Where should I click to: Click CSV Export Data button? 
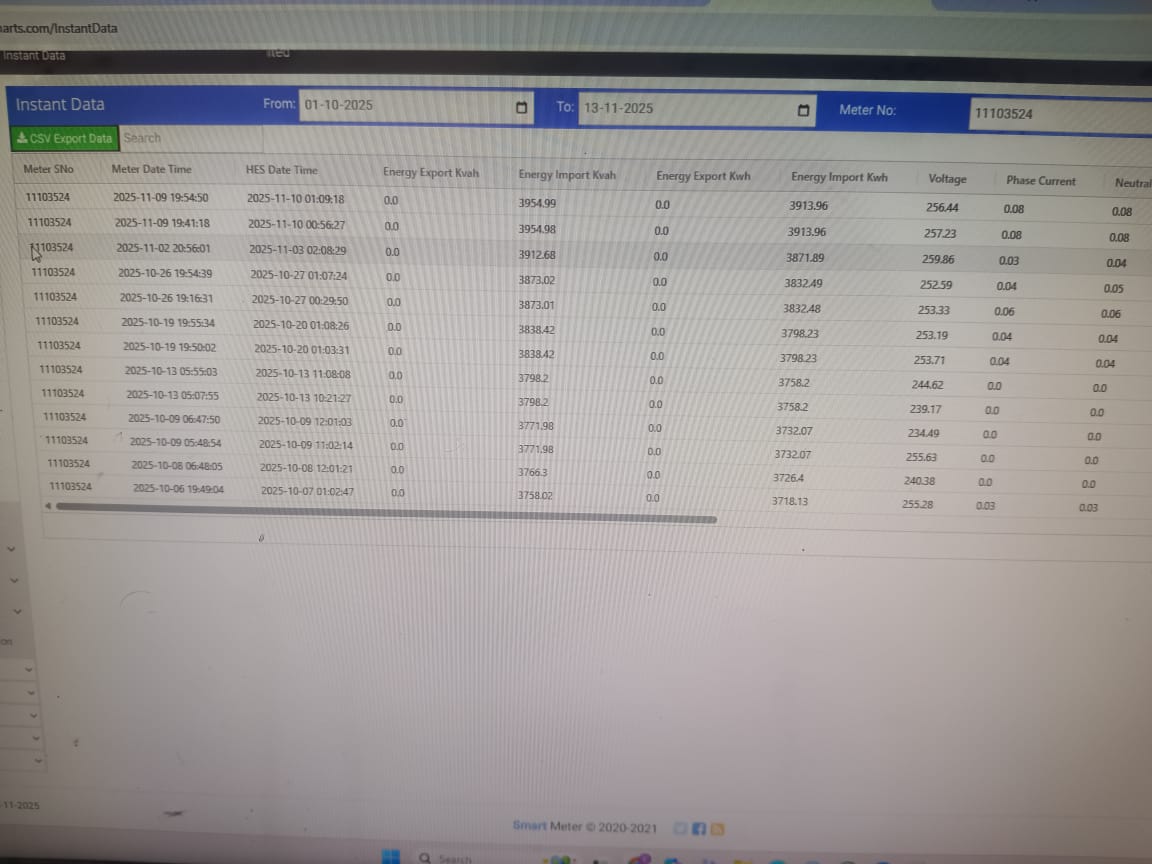(x=65, y=138)
